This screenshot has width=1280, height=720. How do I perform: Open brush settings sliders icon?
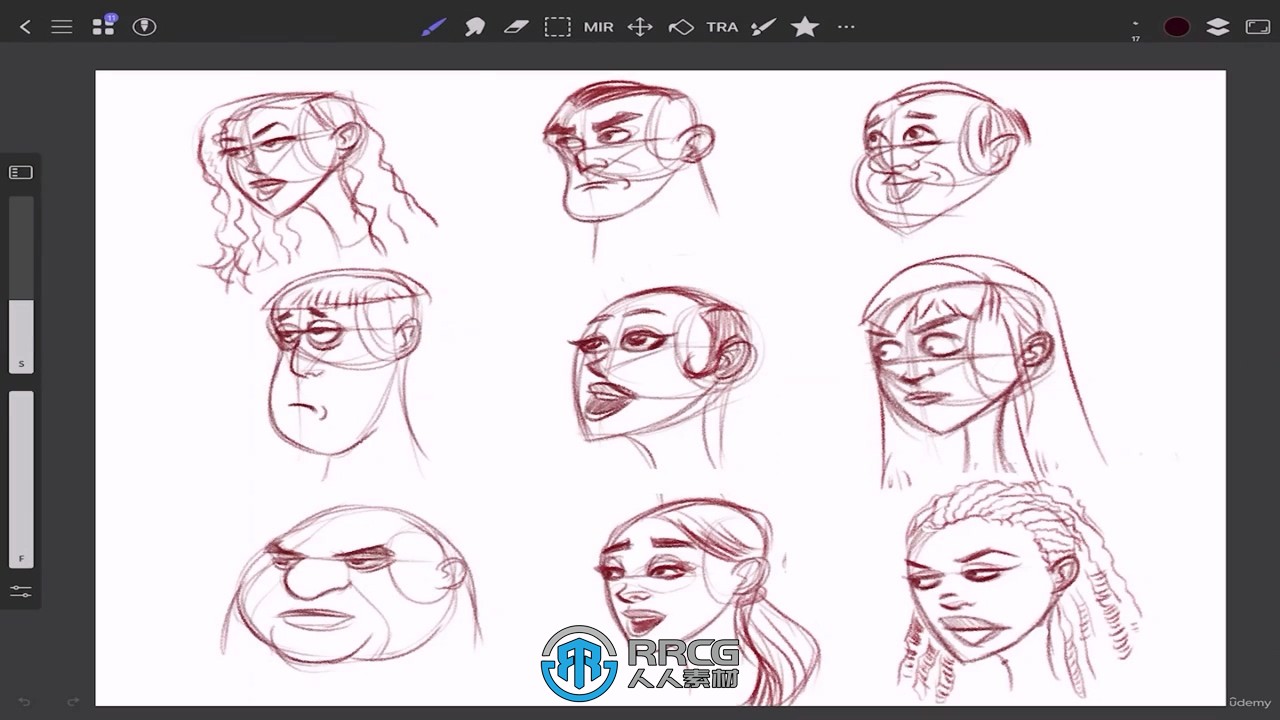[x=21, y=592]
